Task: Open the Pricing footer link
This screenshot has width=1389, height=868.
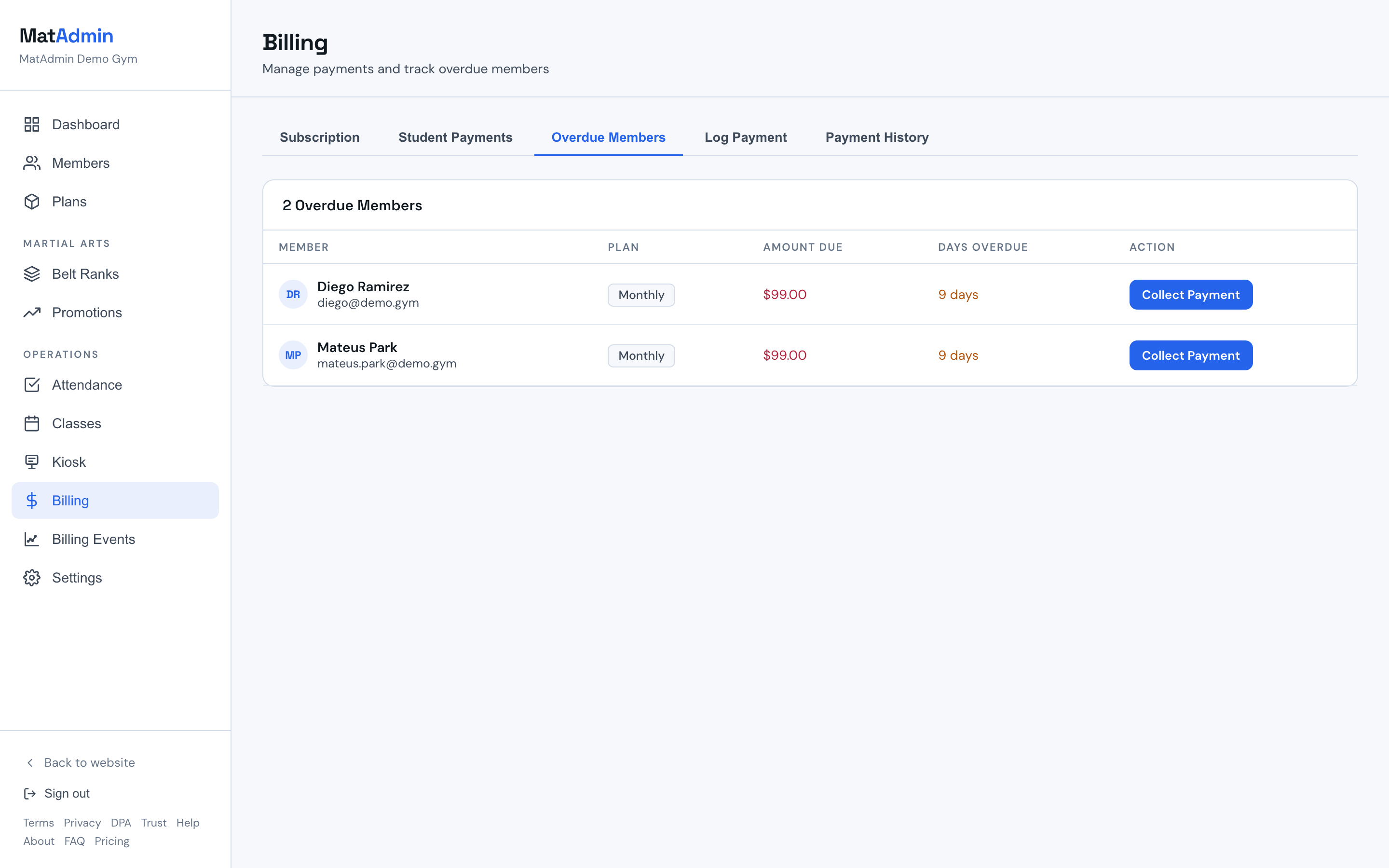Action: tap(112, 841)
